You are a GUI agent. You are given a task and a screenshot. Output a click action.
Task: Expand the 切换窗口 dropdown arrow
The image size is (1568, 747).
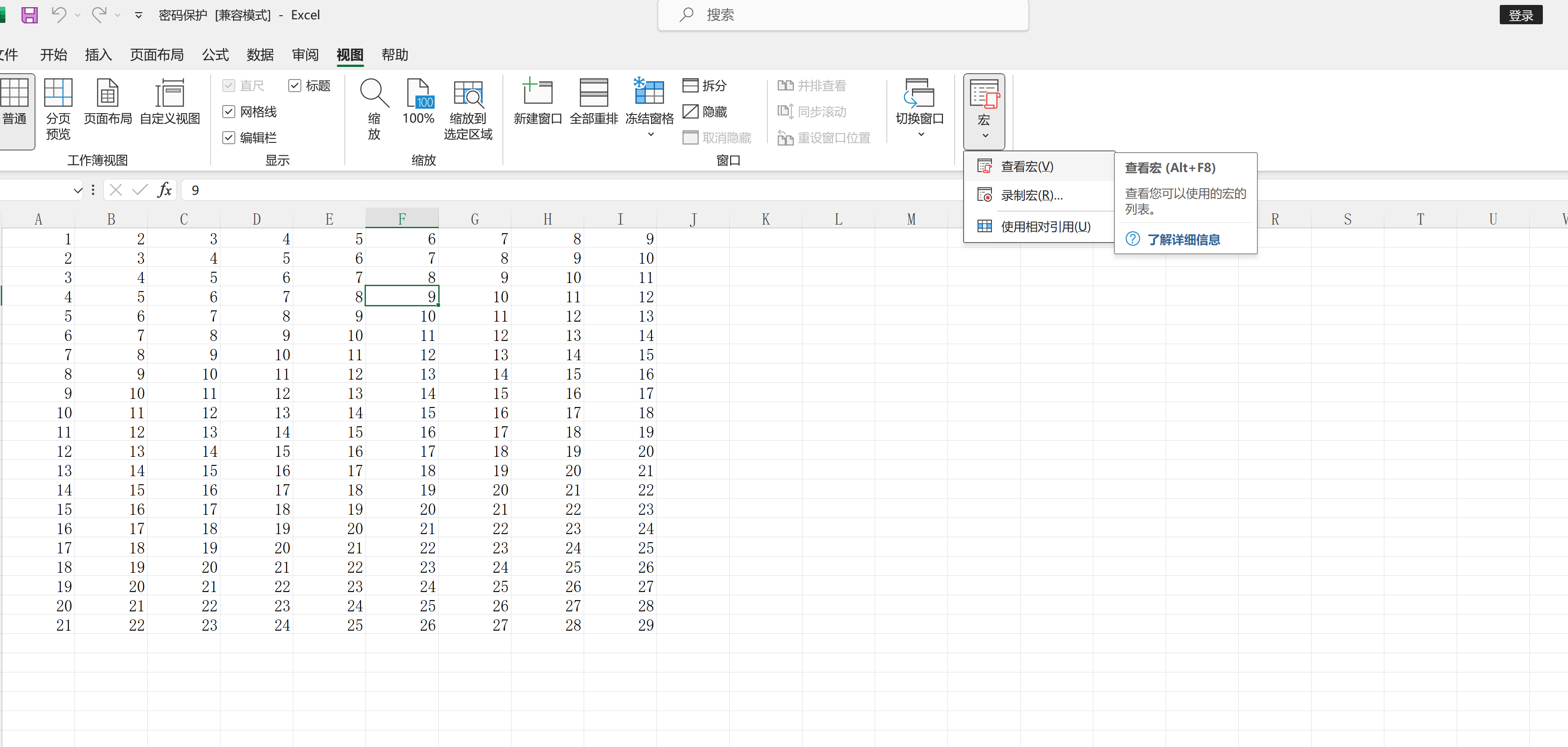[921, 135]
